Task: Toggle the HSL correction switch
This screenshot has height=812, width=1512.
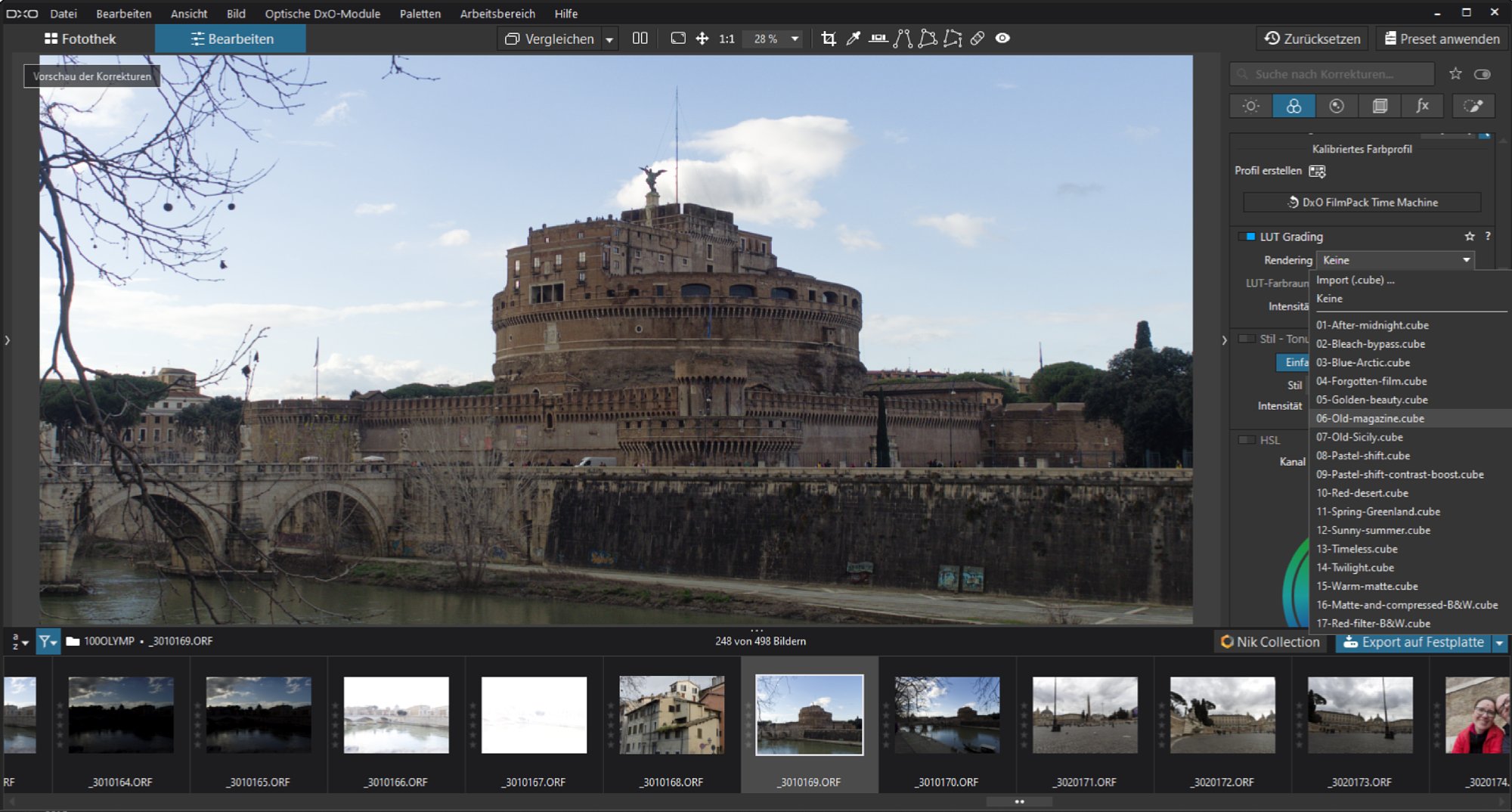Action: coord(1247,440)
